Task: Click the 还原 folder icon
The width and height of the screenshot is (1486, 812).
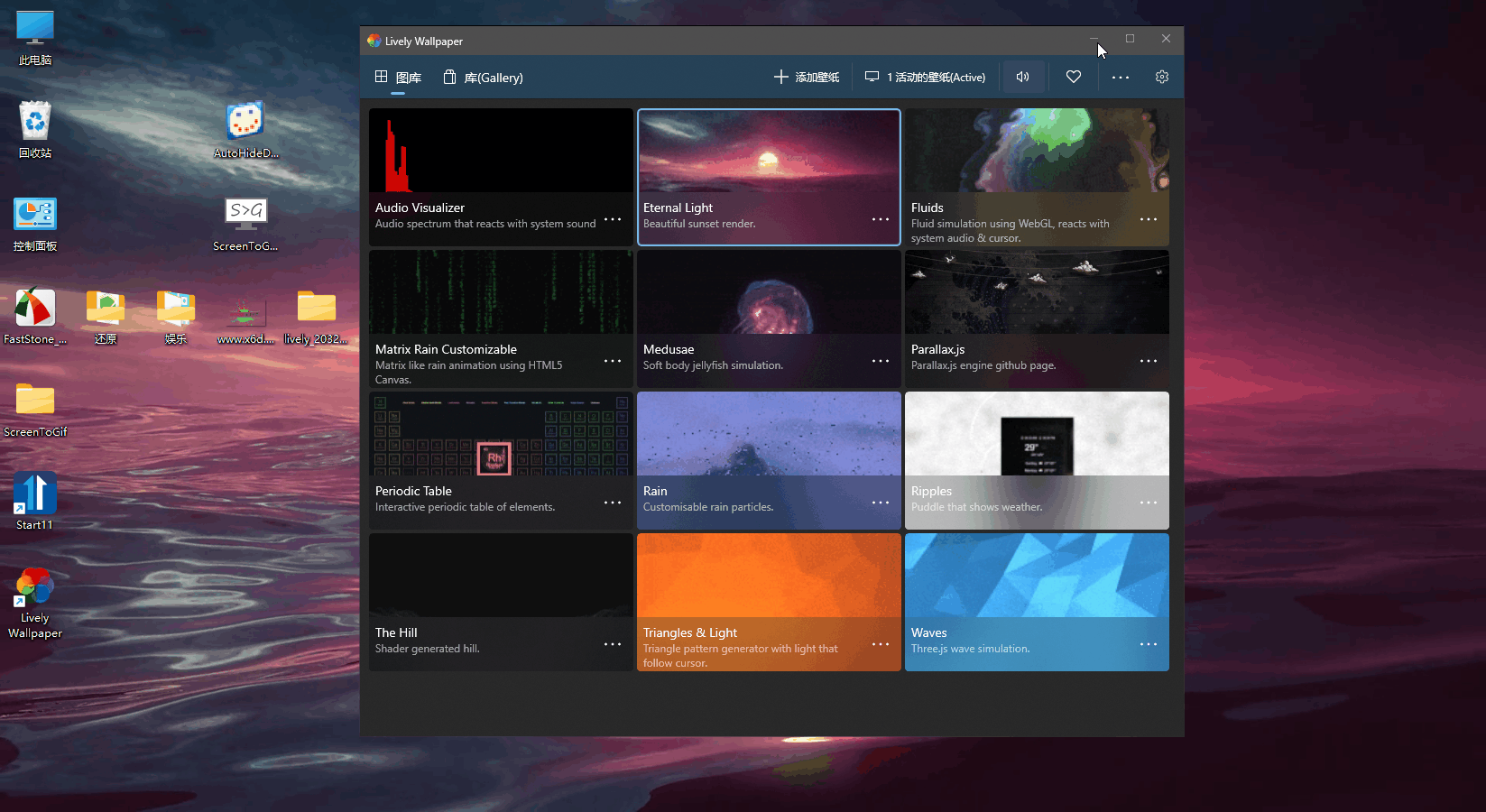Action: 106,317
